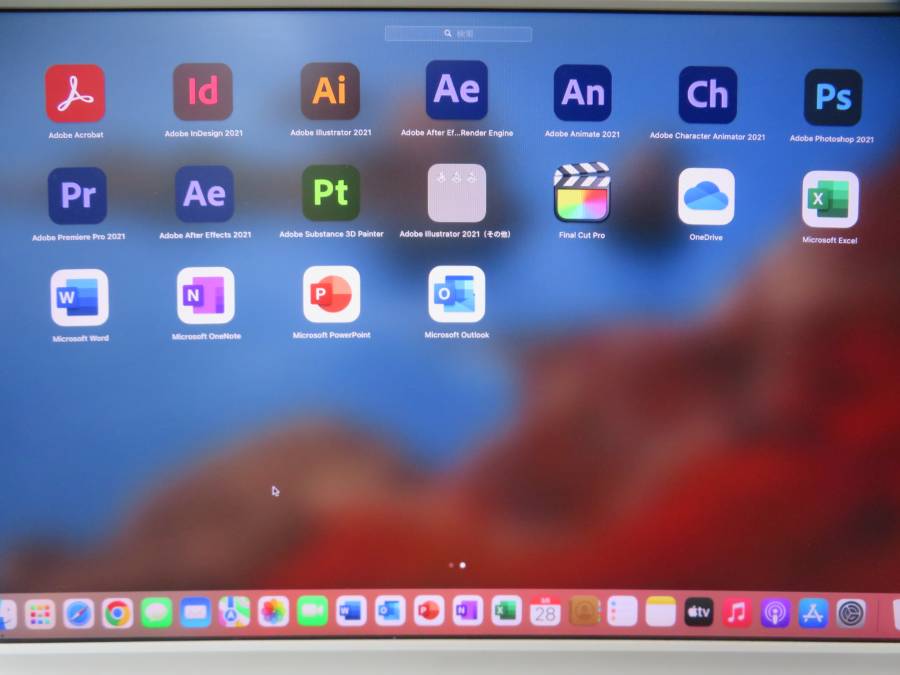Click the Outlook icon in the Dock
This screenshot has height=675, width=900.
[x=390, y=611]
